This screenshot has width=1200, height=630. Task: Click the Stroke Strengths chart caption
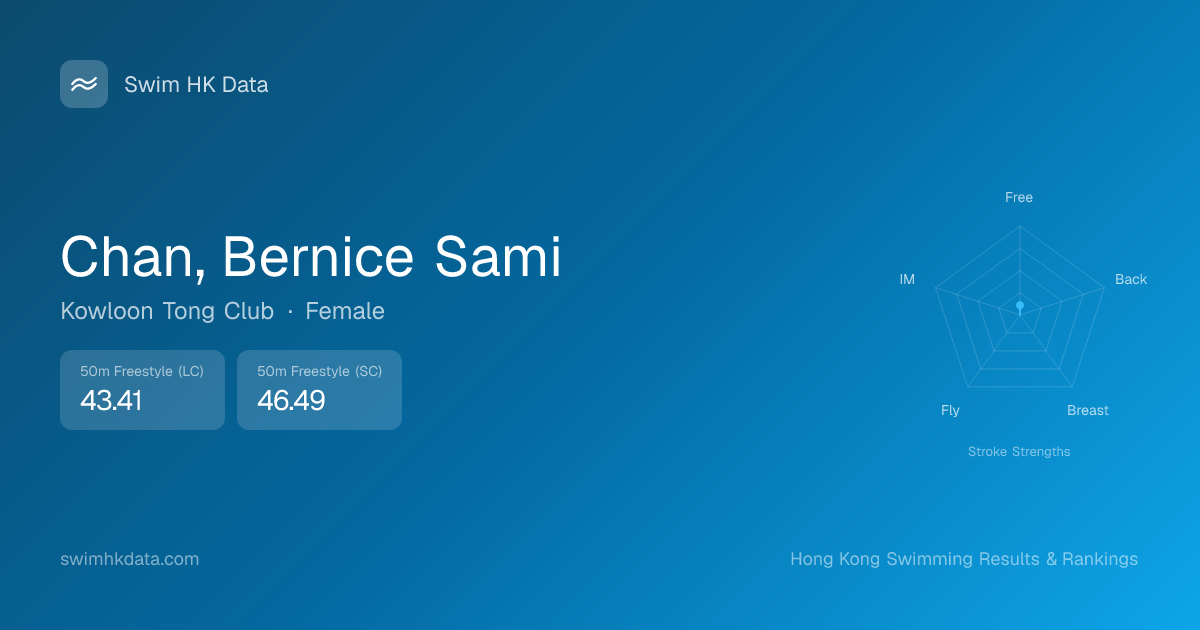coord(1019,452)
